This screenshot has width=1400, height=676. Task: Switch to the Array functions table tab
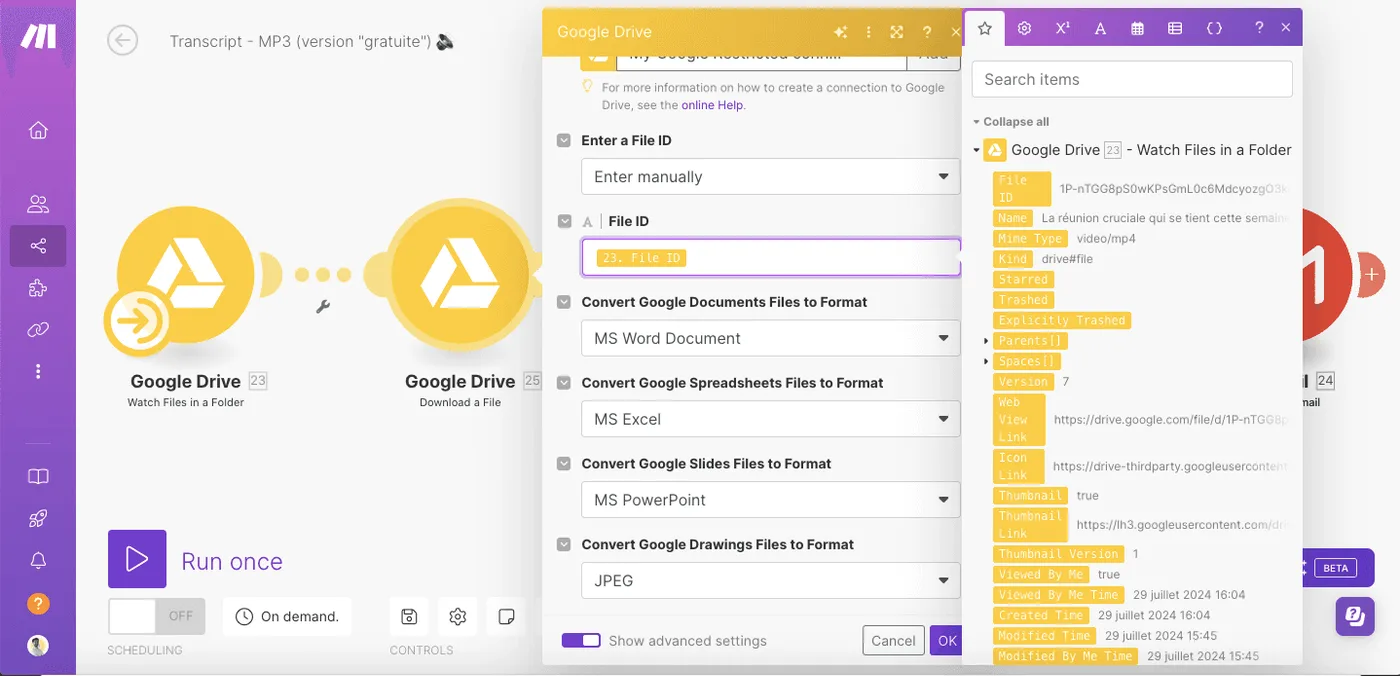coord(1175,28)
